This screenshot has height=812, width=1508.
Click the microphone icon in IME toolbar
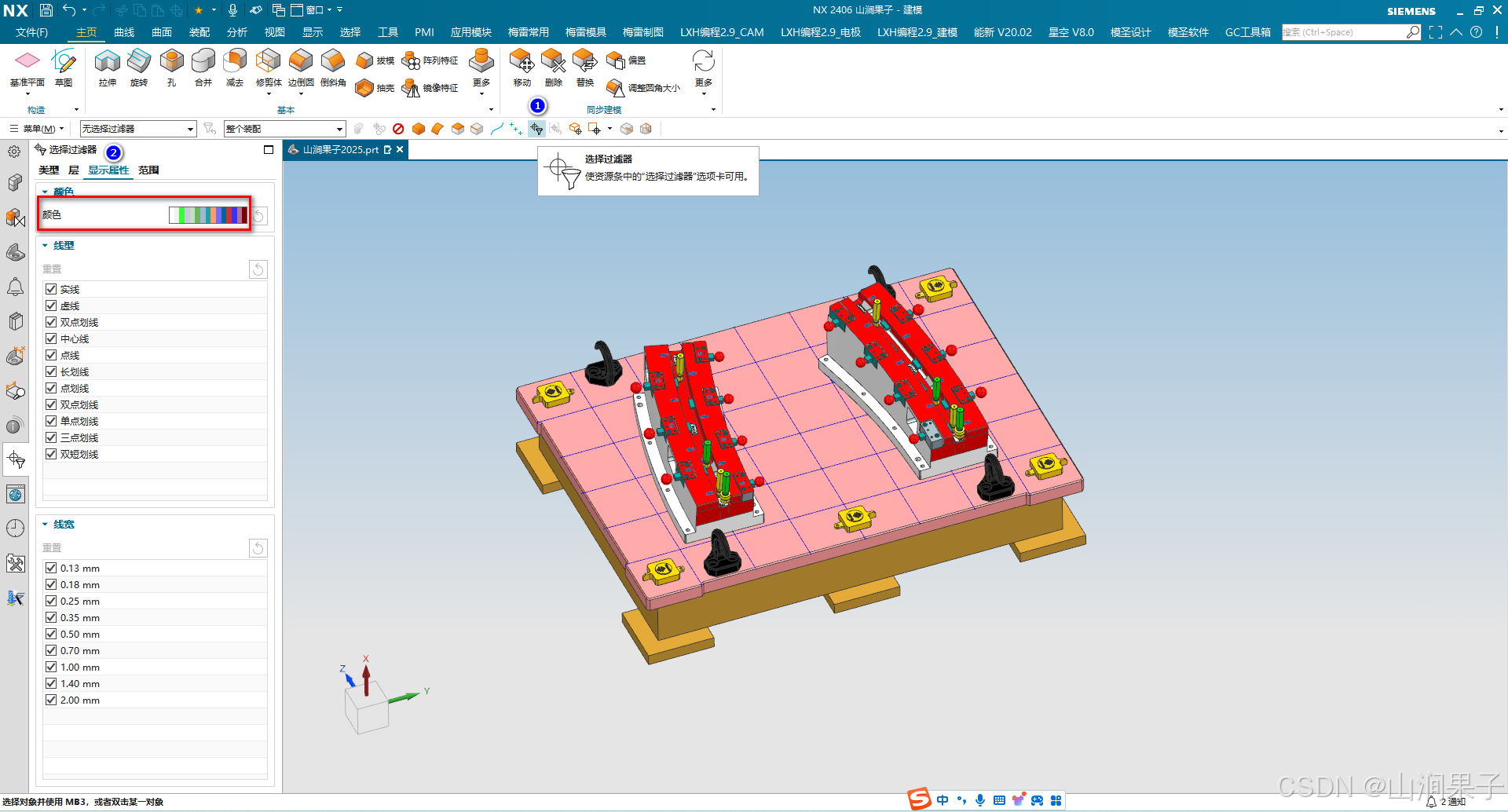click(x=980, y=800)
